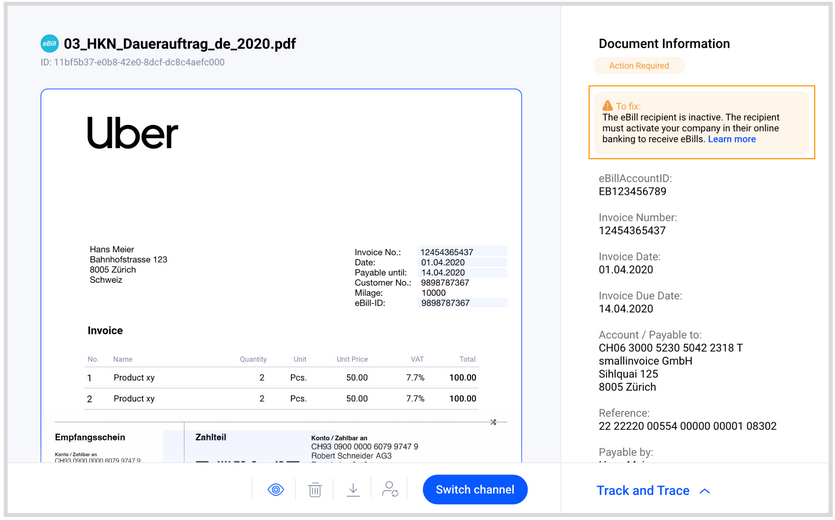Click the trash delete icon

[315, 489]
